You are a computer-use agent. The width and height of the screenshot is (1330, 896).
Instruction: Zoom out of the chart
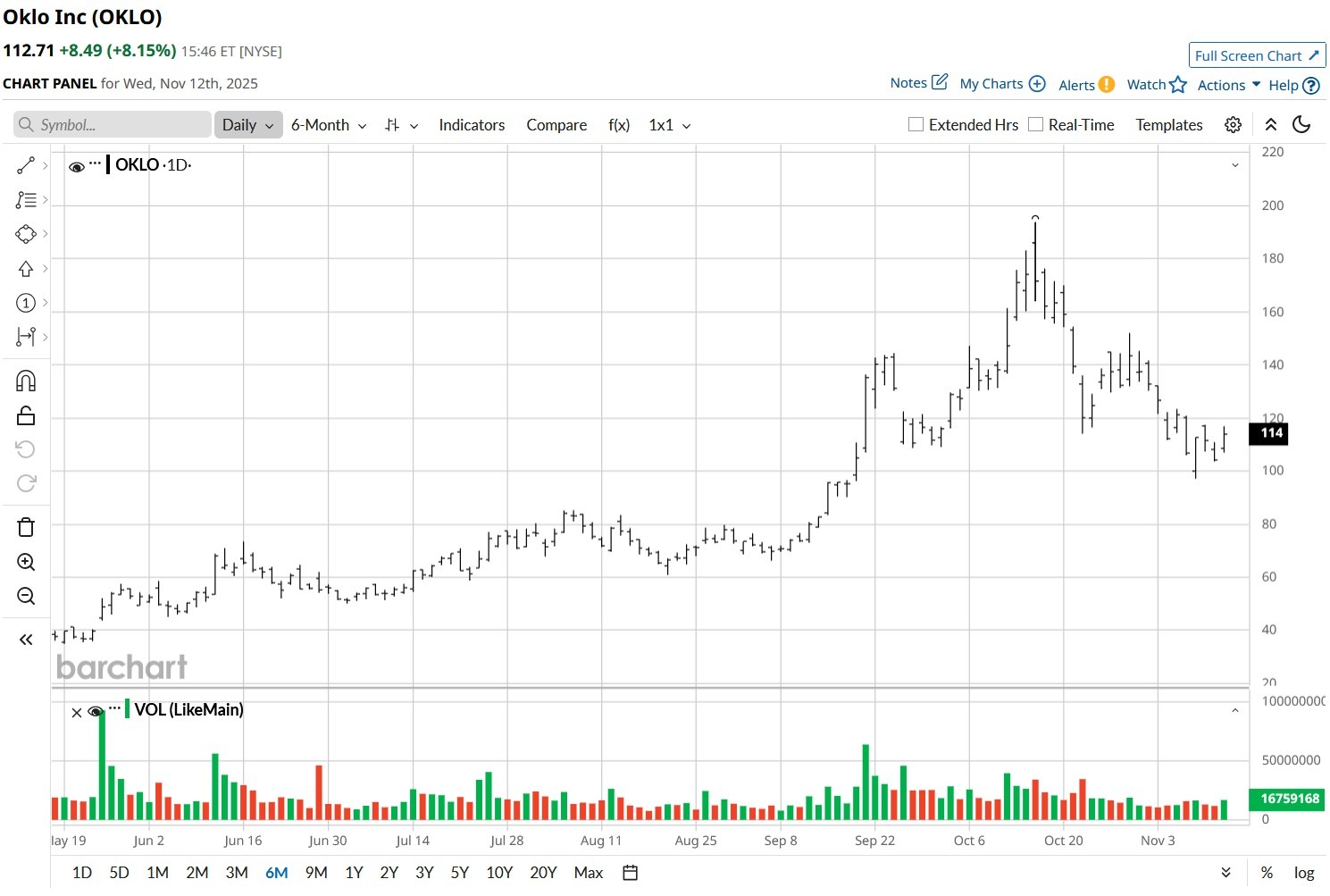pos(26,596)
